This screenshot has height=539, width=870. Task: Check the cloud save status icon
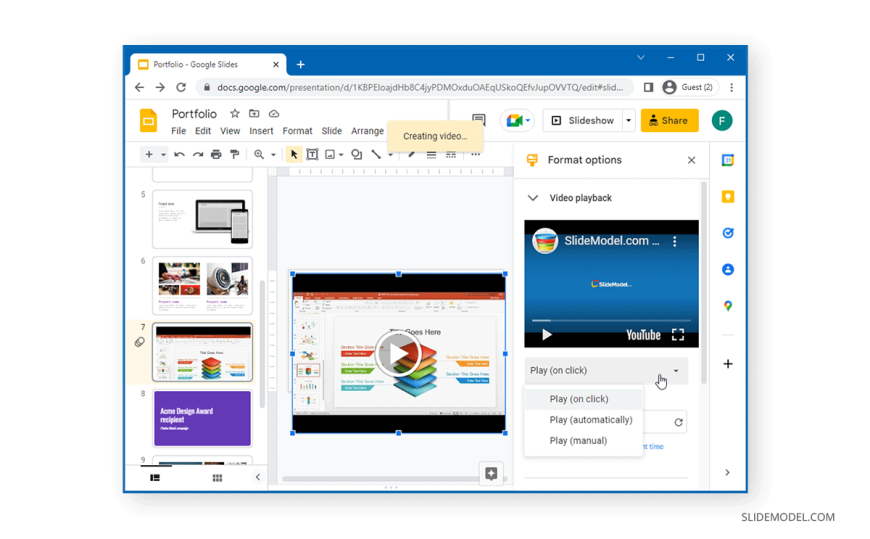pos(274,113)
